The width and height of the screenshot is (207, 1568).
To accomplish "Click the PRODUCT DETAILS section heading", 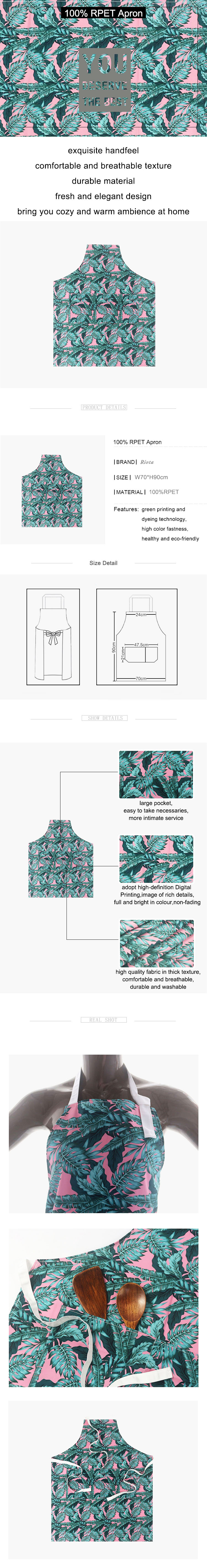I will 104,407.
